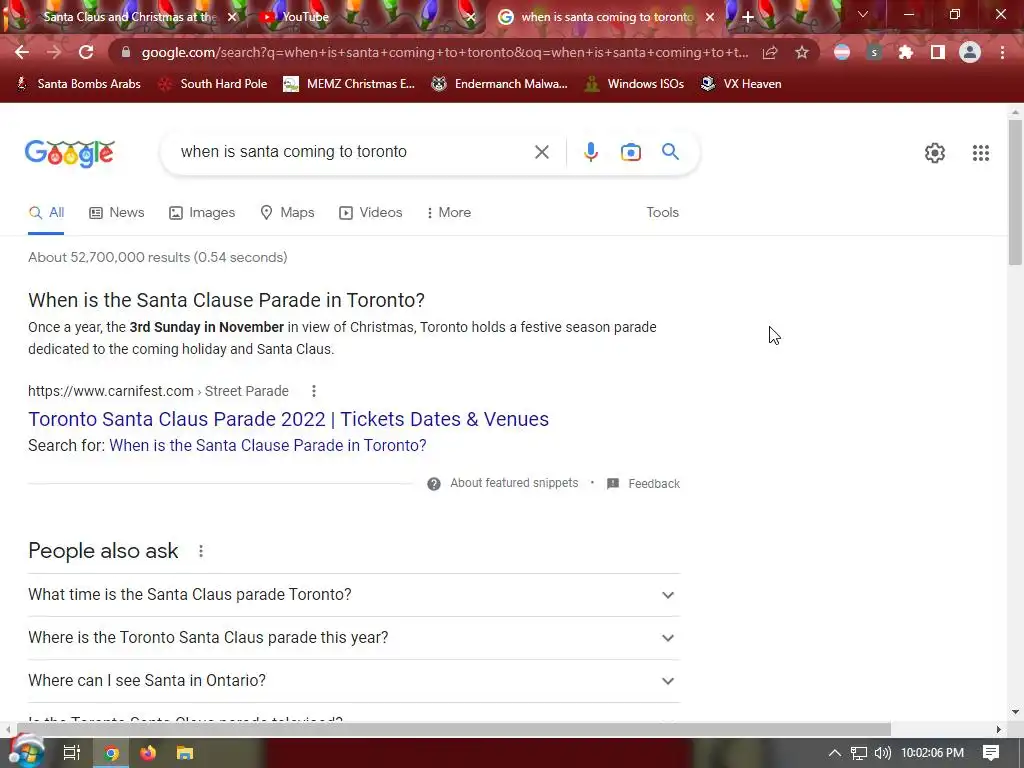Click the About featured snippets link
This screenshot has width=1024, height=768.
(514, 483)
